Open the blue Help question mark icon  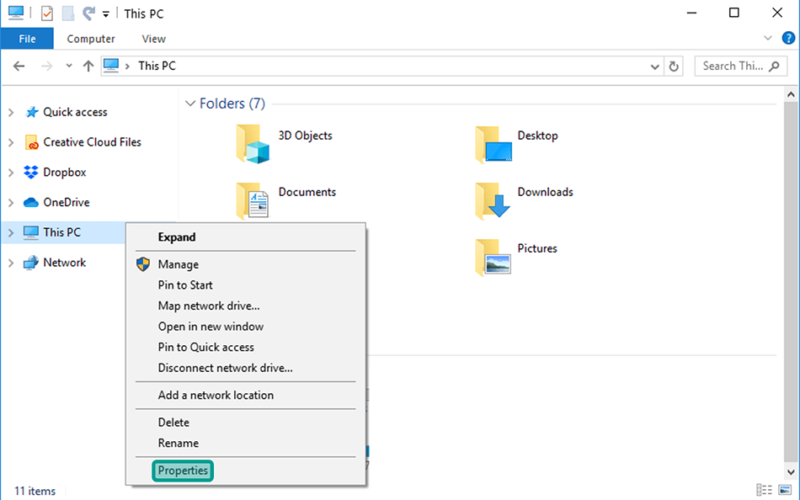tap(788, 38)
